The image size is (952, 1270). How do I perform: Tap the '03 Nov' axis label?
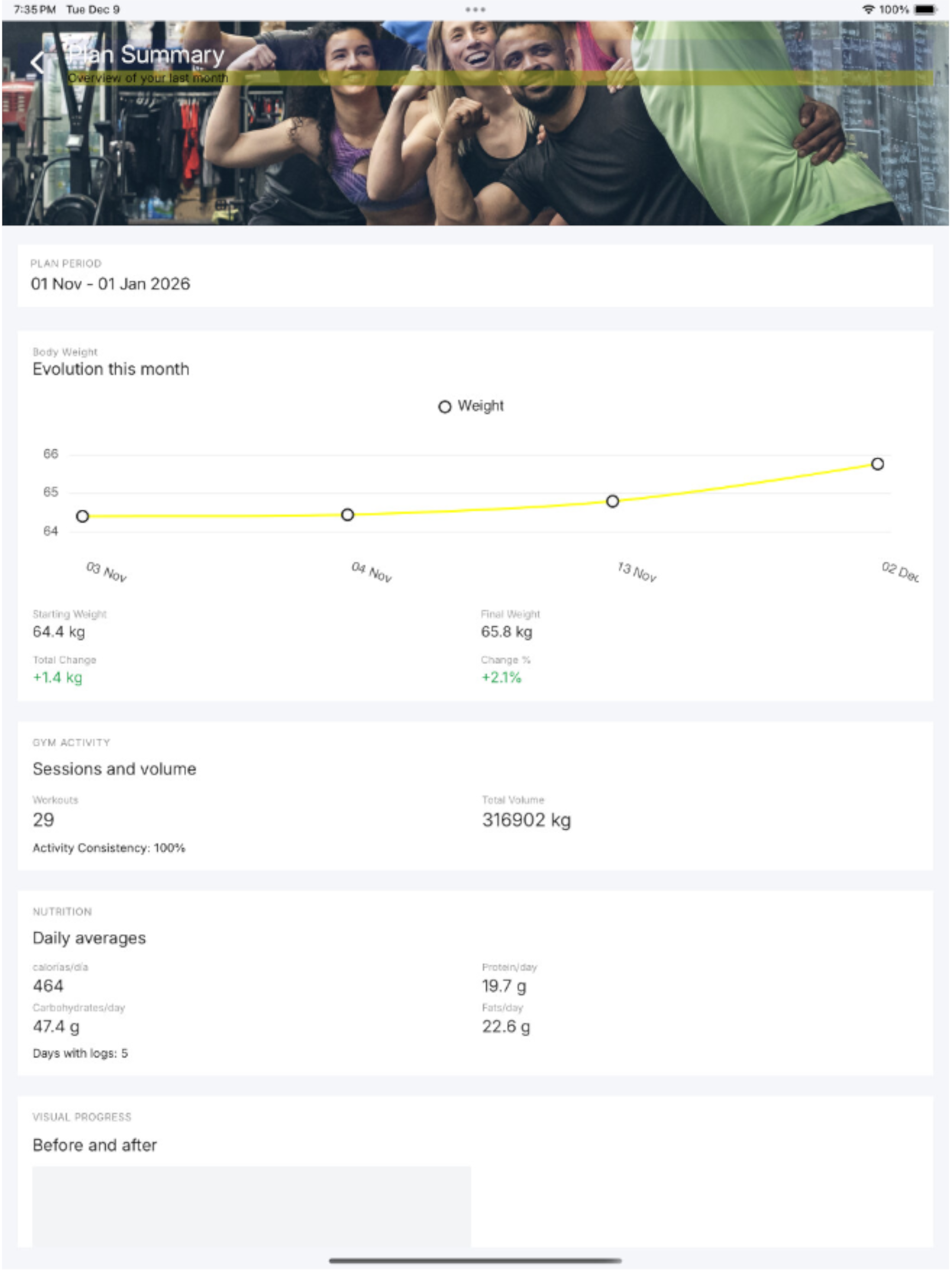(x=107, y=572)
